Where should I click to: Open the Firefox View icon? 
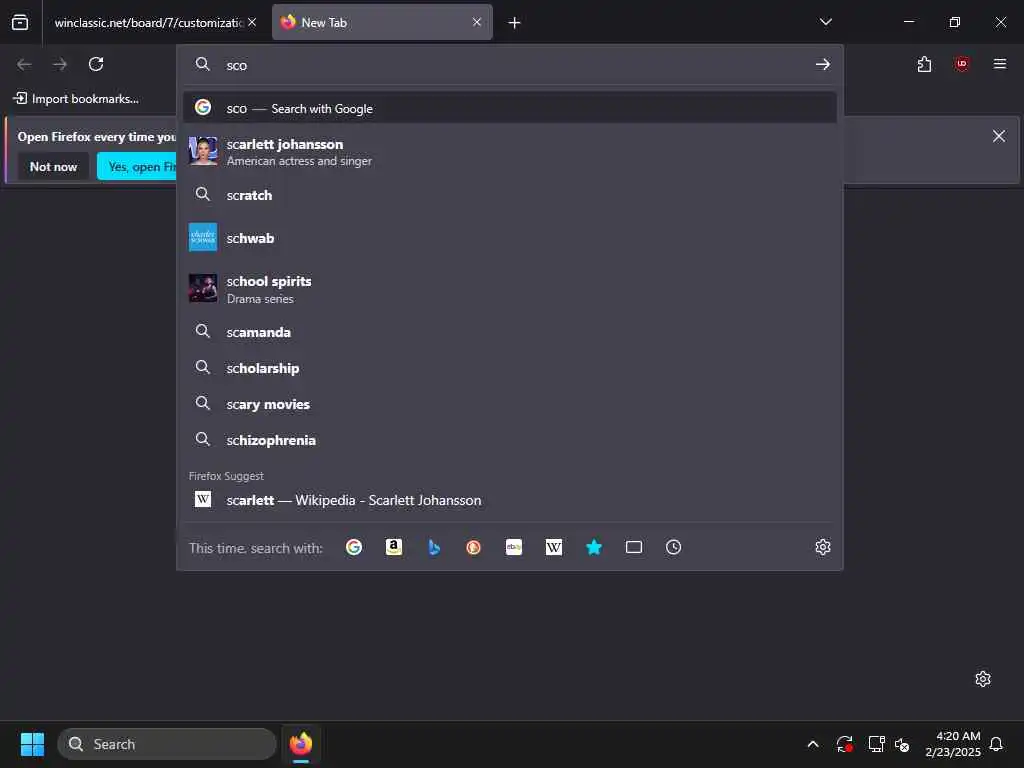20,22
